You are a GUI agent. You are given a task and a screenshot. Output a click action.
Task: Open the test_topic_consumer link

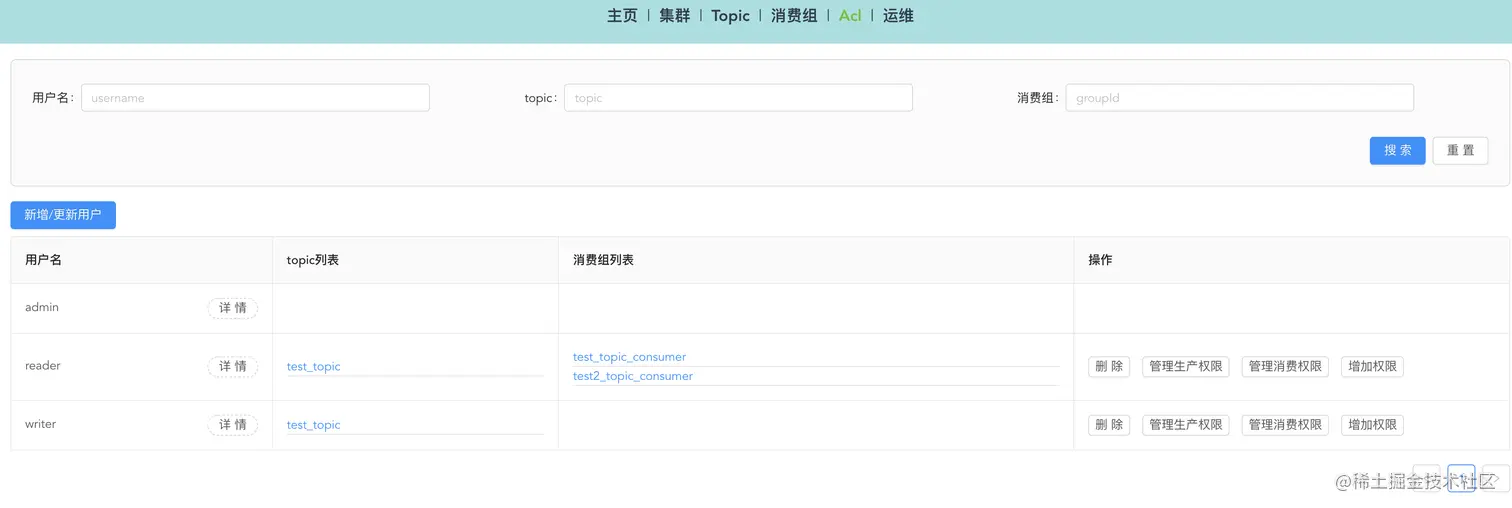[x=629, y=357]
